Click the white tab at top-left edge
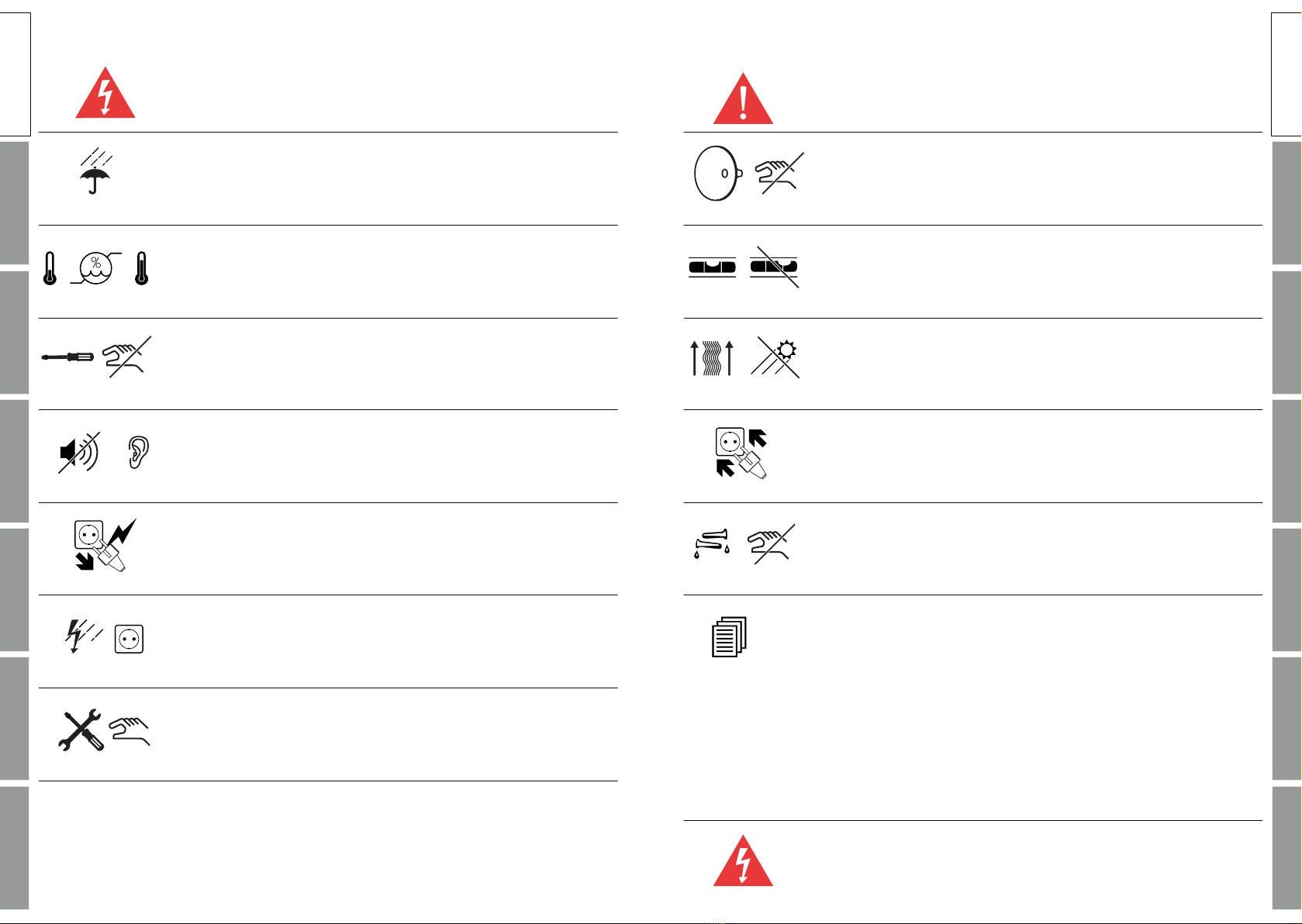Viewport: 1302px width, 924px height. point(16,74)
